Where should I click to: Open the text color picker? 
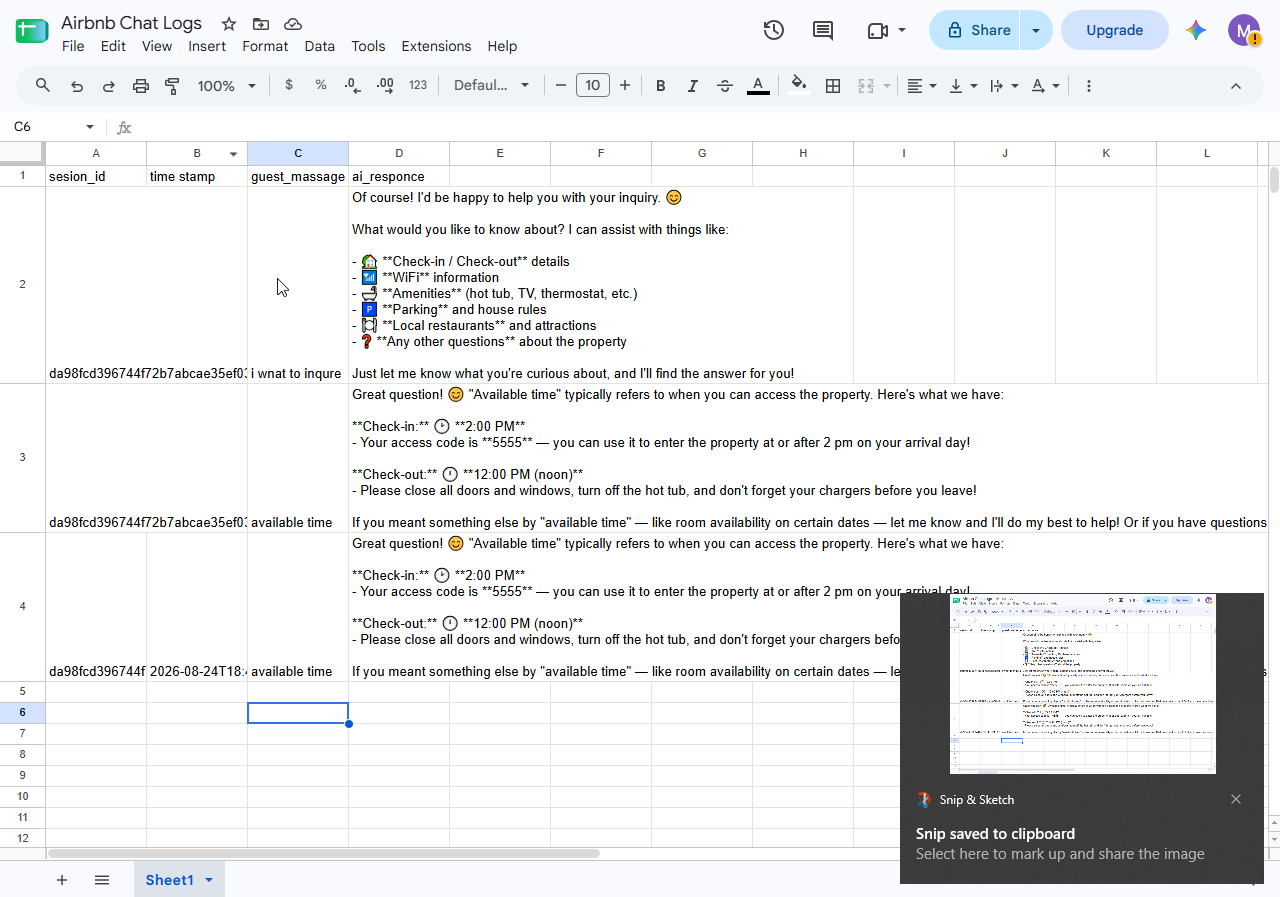(758, 86)
